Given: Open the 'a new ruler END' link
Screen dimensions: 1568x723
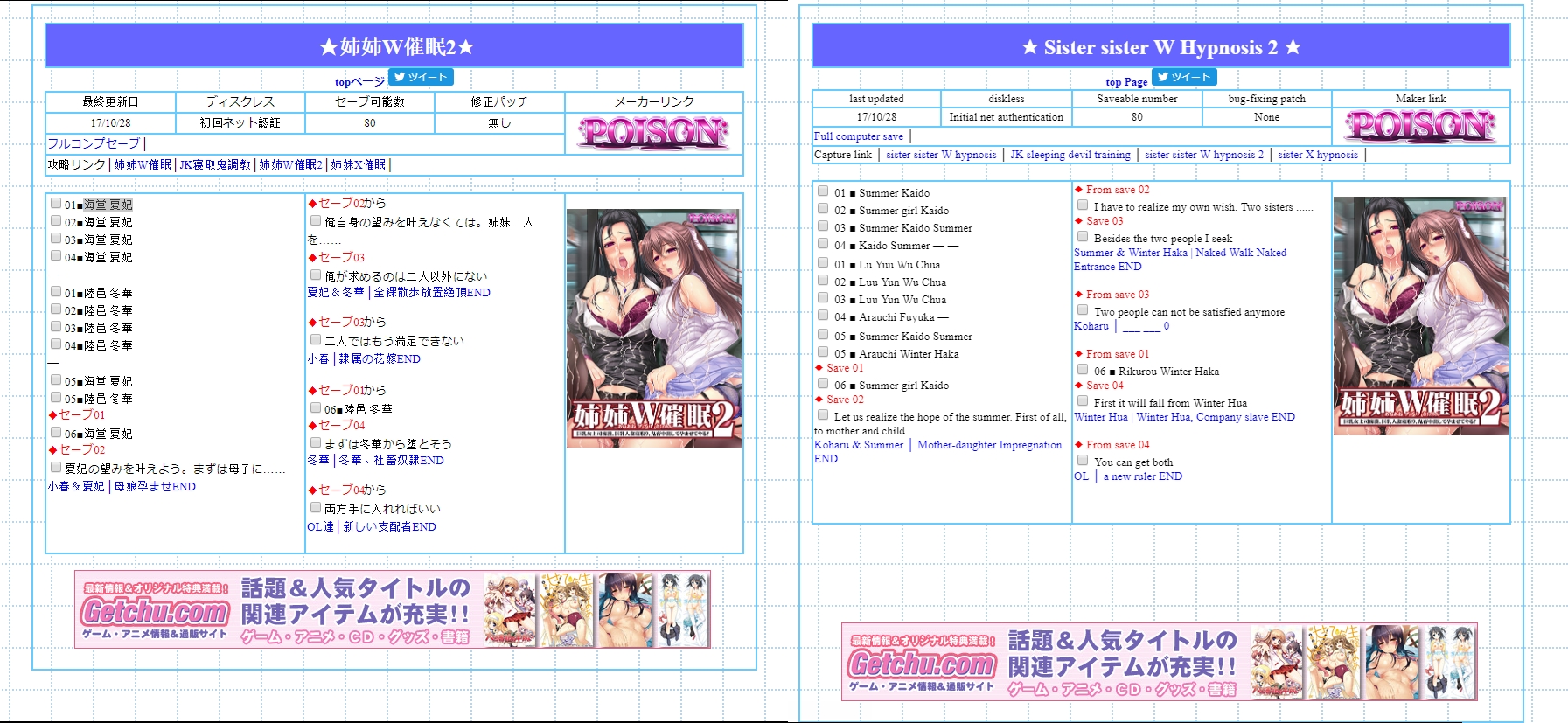Looking at the screenshot, I should click(x=1142, y=476).
